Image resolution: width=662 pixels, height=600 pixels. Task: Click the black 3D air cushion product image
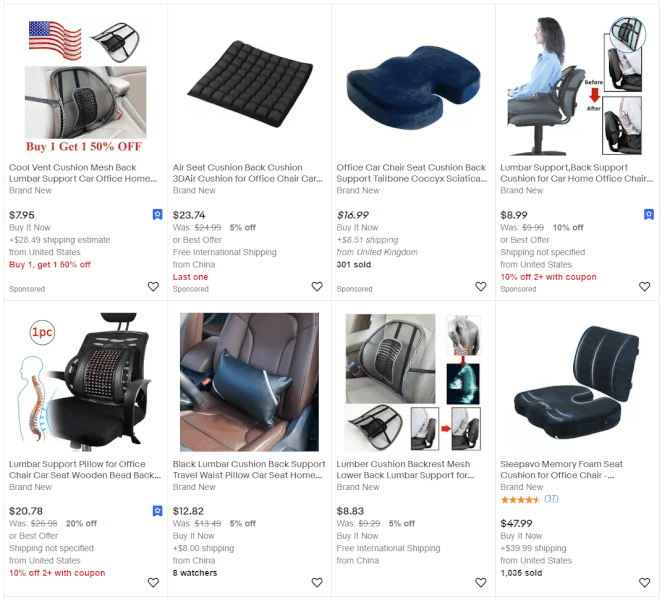click(250, 84)
